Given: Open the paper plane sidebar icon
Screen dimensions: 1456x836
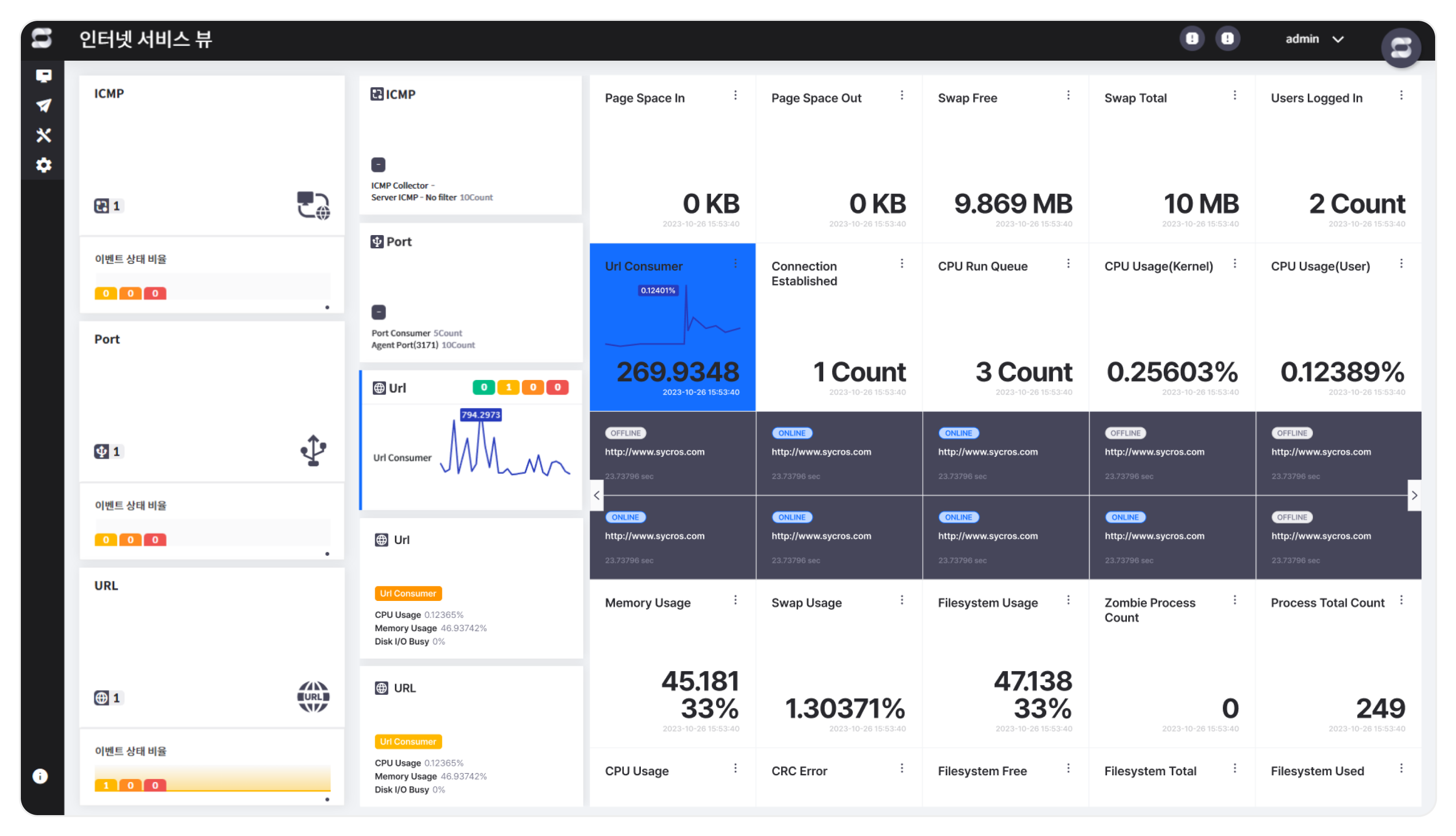Looking at the screenshot, I should click(44, 106).
